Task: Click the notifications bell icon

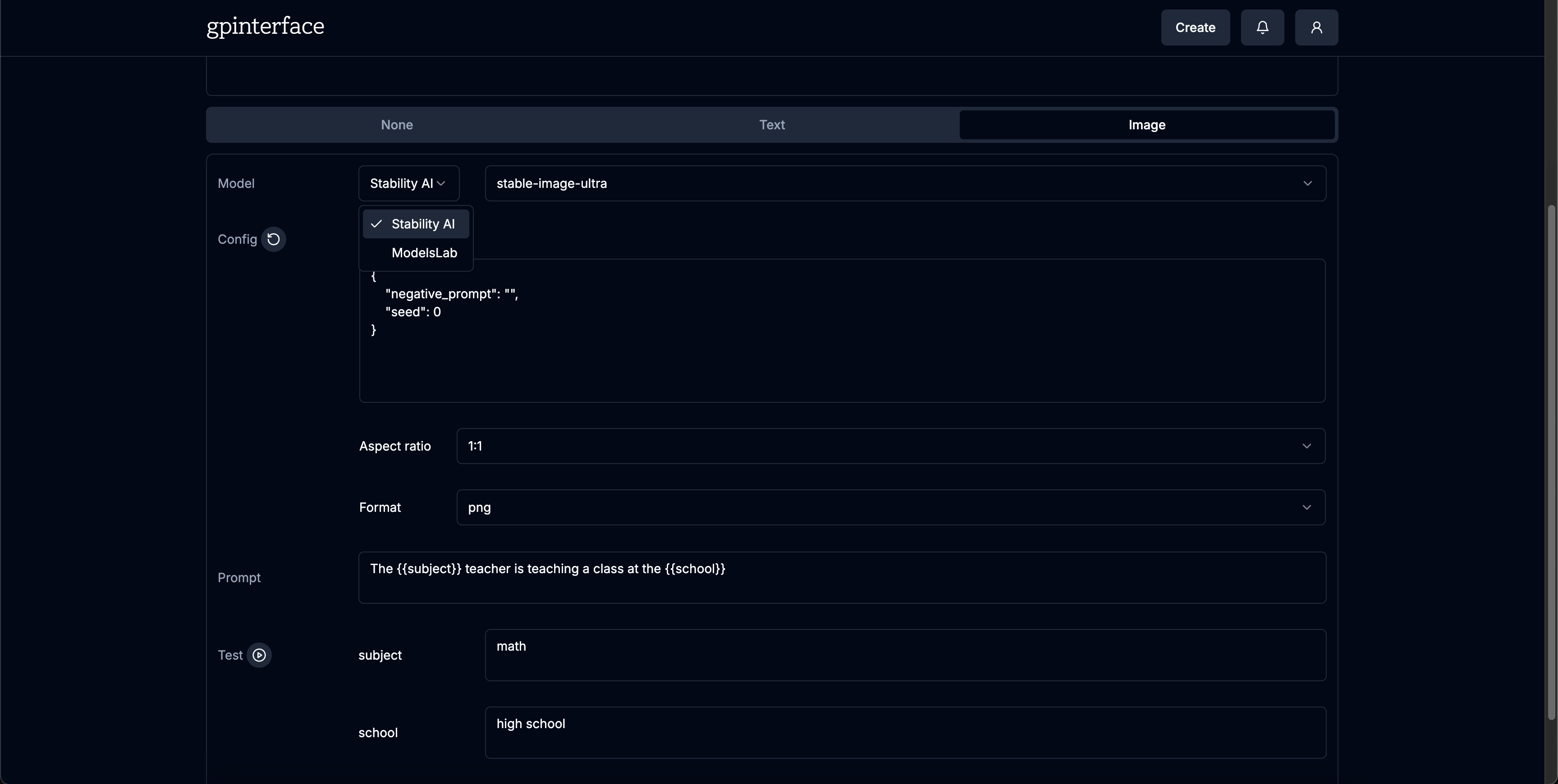Action: pos(1262,27)
